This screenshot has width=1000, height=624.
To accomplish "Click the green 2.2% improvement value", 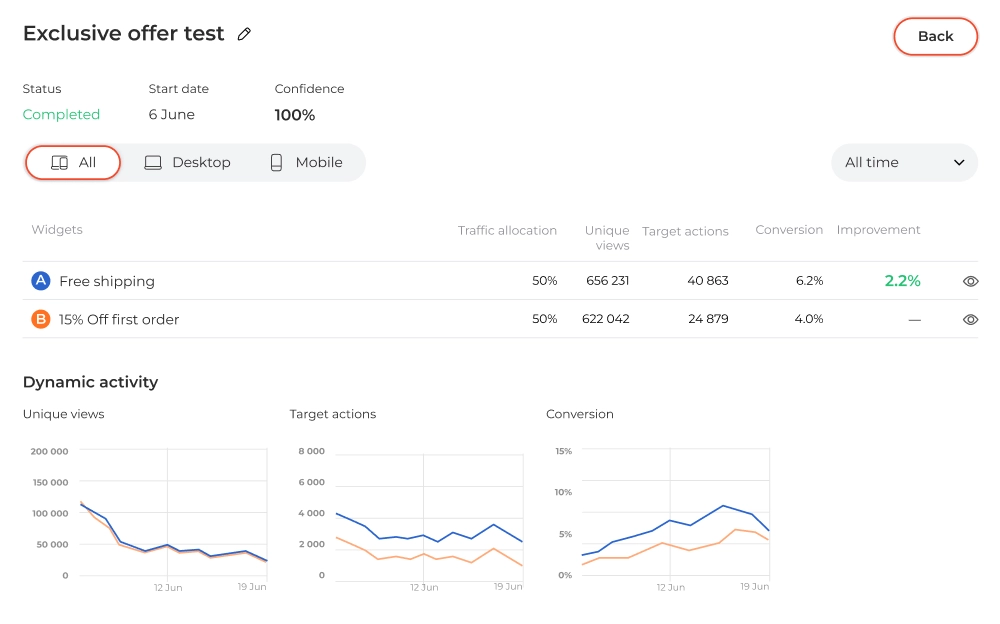I will 902,281.
